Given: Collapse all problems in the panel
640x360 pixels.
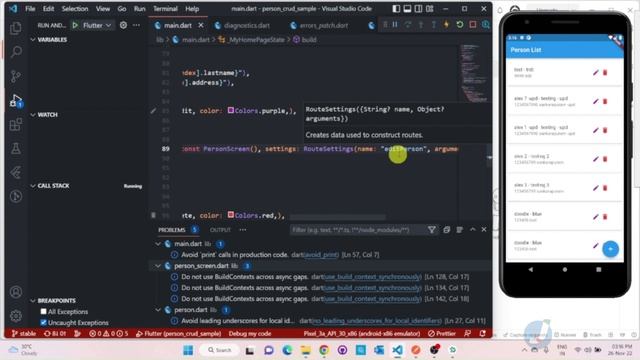Looking at the screenshot, I should coord(446,230).
